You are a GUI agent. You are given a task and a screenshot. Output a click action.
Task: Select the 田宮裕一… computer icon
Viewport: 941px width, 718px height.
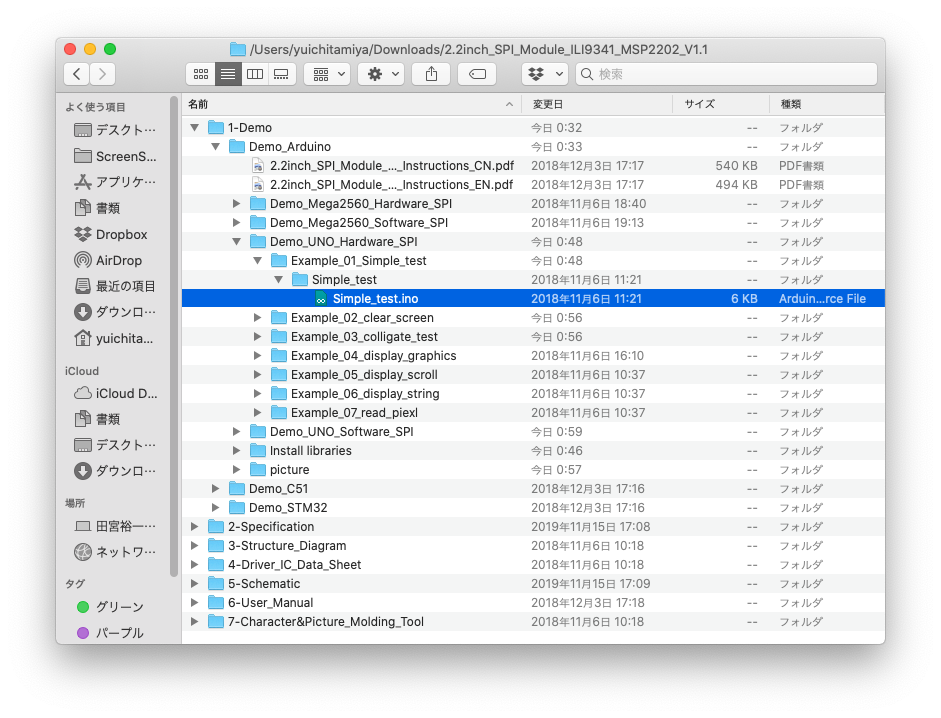[83, 526]
